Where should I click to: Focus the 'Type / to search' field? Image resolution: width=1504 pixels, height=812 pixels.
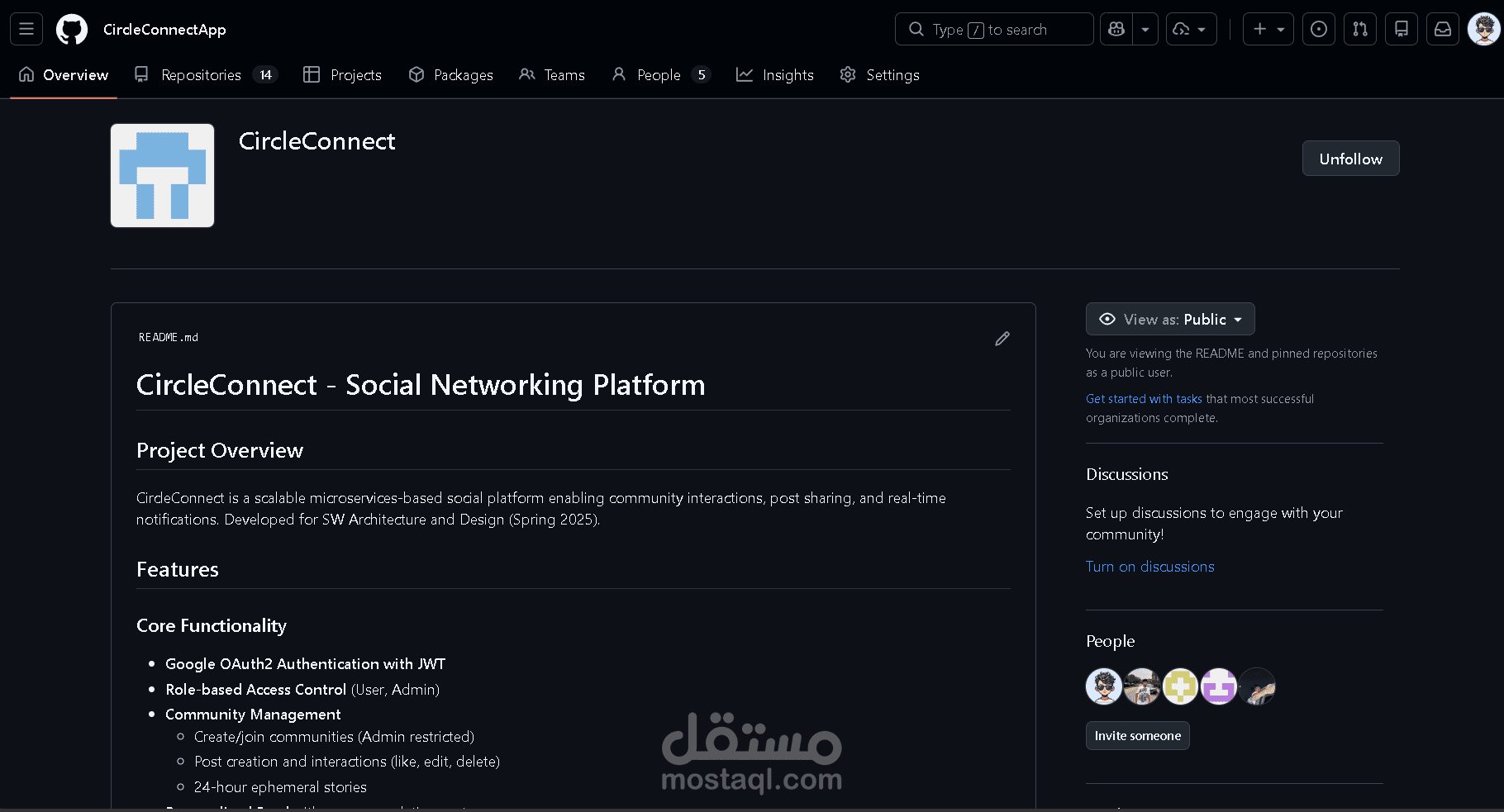tap(994, 29)
